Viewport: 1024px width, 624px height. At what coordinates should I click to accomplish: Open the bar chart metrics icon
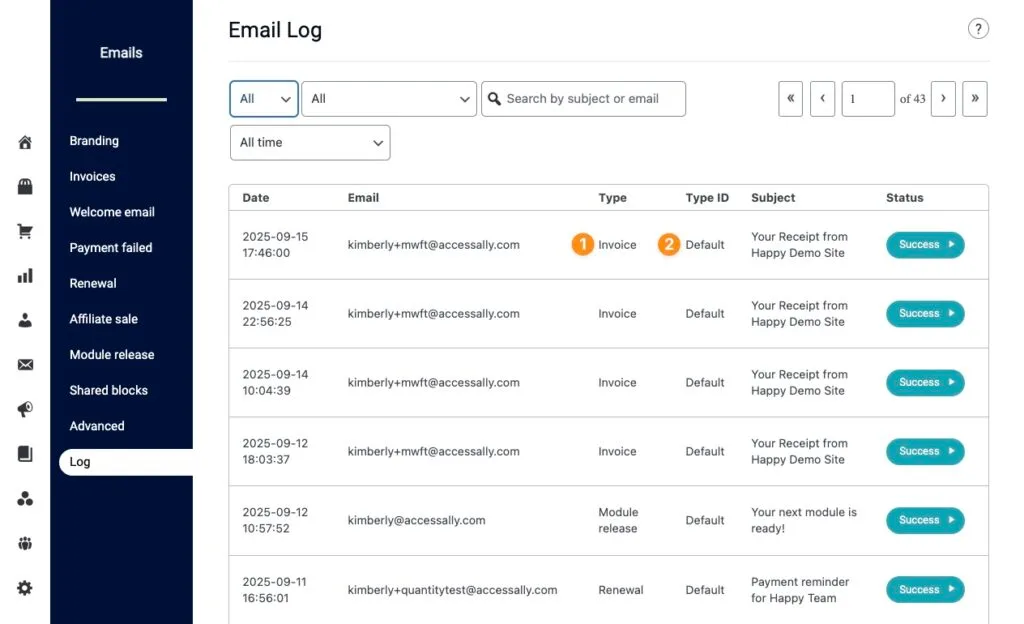coord(25,276)
